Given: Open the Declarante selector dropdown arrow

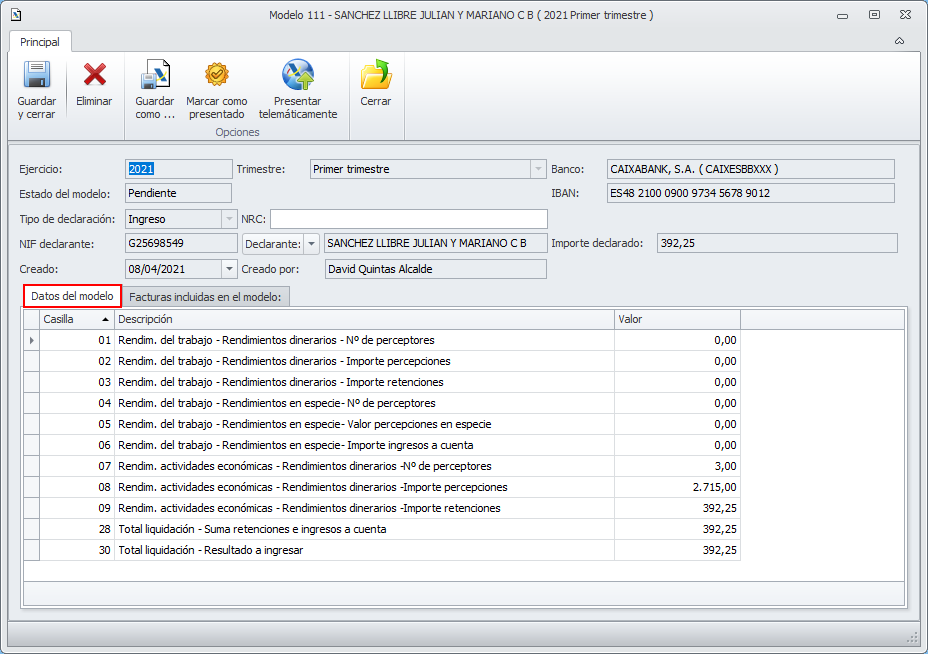Looking at the screenshot, I should pos(311,244).
